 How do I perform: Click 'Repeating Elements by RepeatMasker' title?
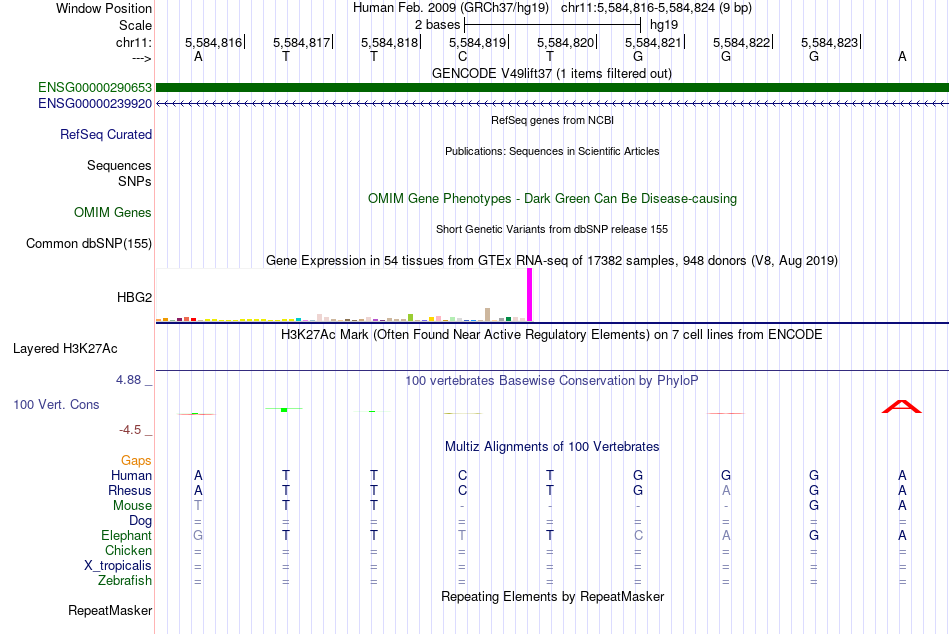coord(552,596)
